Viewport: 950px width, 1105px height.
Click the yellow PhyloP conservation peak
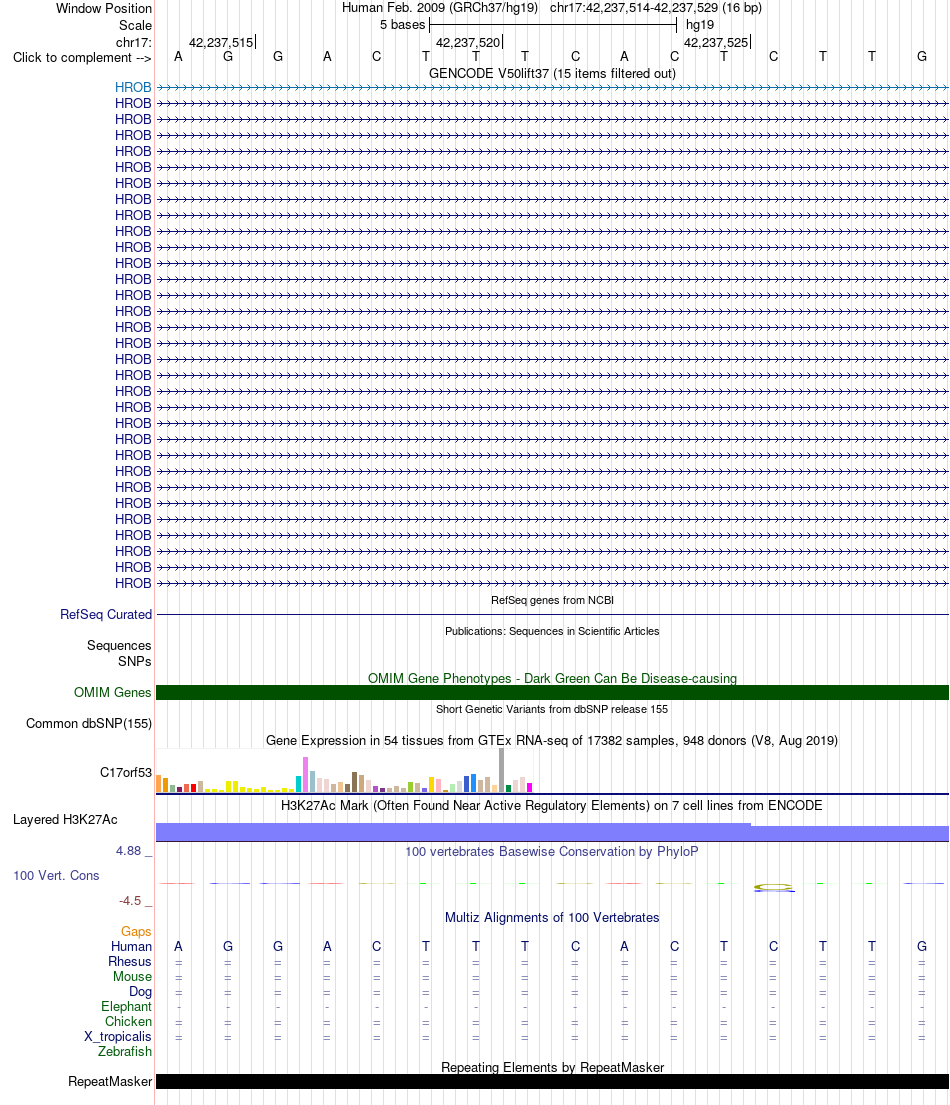(x=773, y=887)
